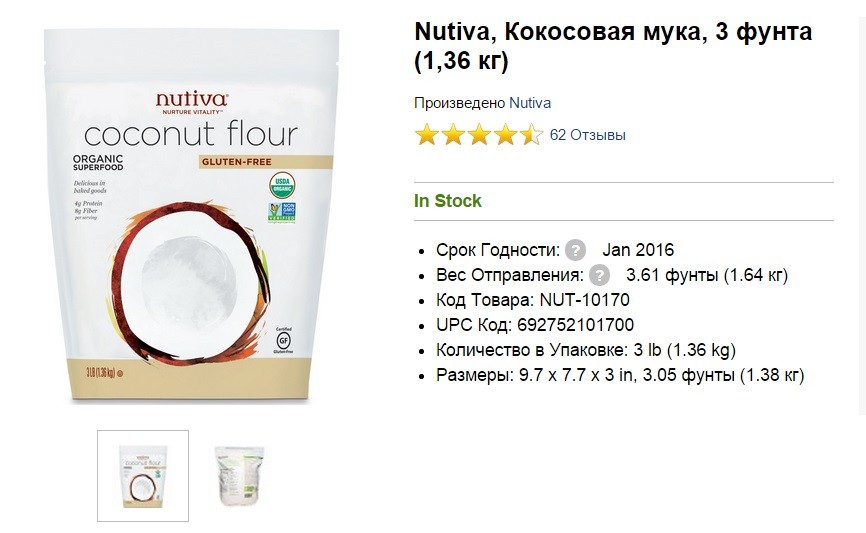Click the product title Nutiva Кокосовая мука

coord(613,46)
